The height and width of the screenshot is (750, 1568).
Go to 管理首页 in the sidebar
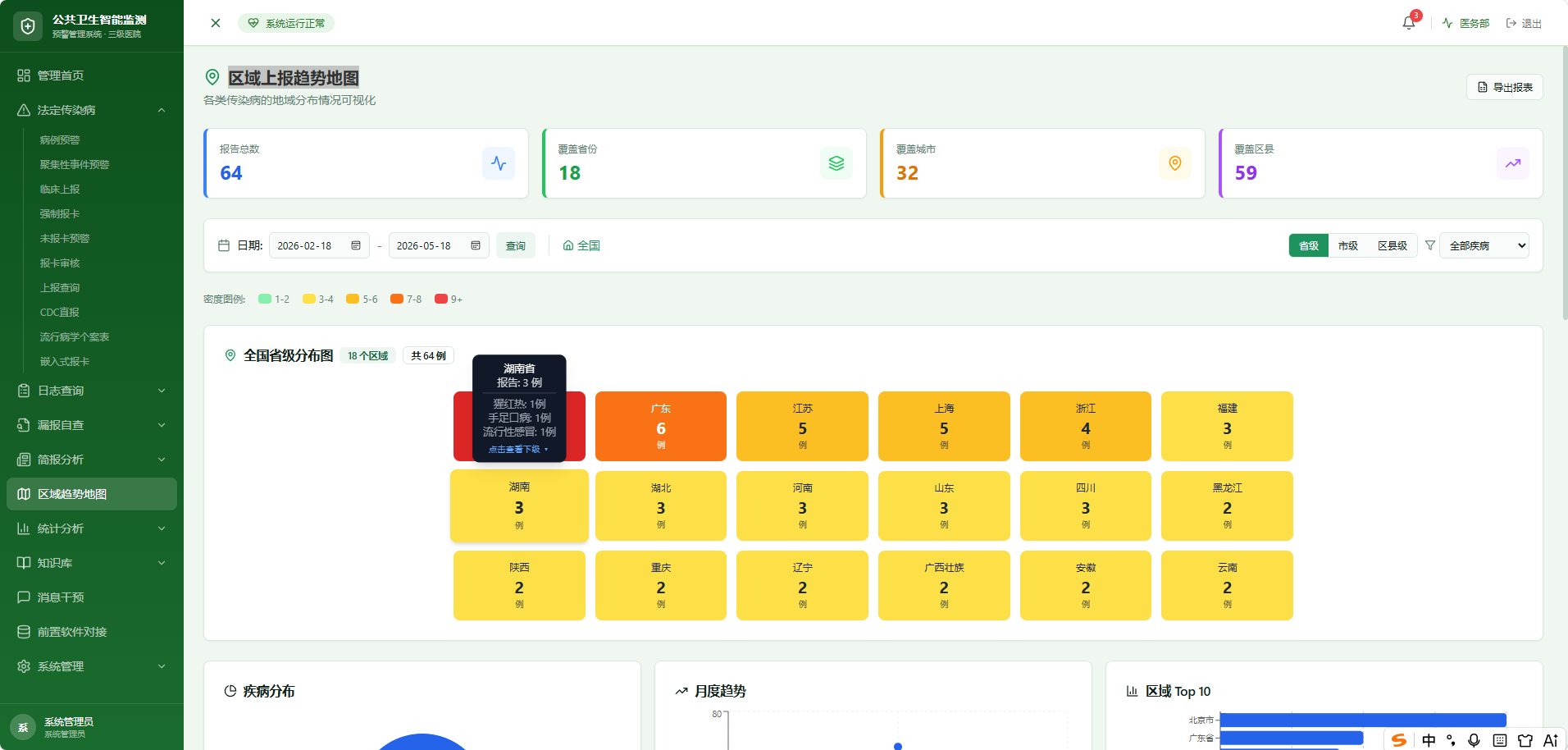click(x=92, y=75)
